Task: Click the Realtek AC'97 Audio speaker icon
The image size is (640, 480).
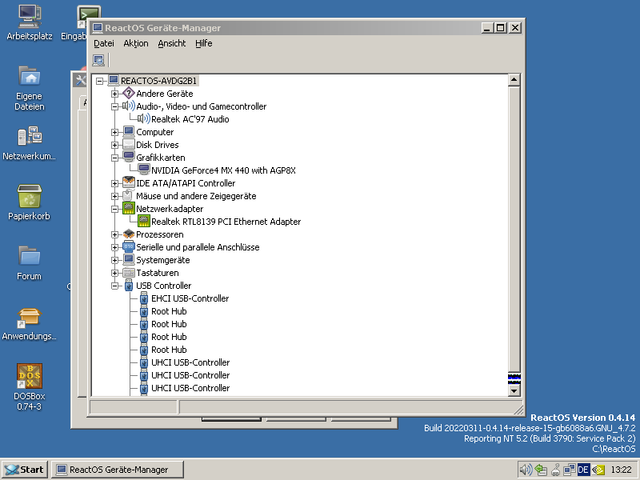Action: pyautogui.click(x=144, y=119)
